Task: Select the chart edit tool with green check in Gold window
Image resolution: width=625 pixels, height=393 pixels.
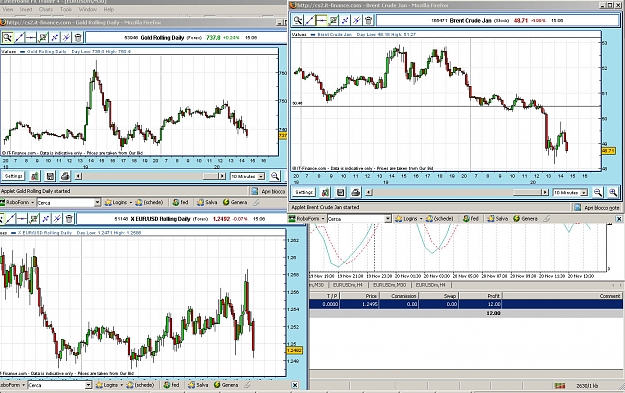Action: pyautogui.click(x=43, y=38)
